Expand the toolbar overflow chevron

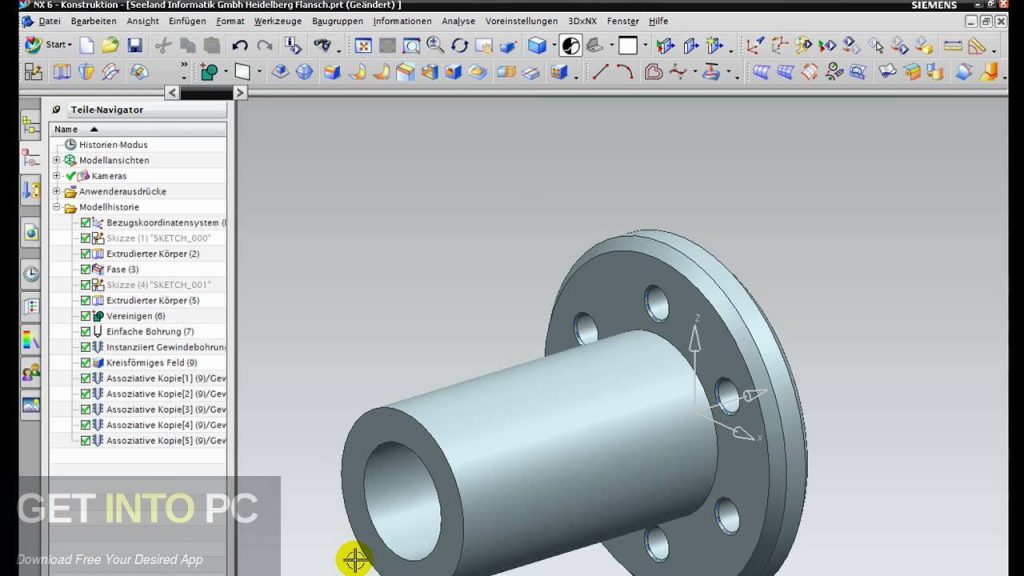tap(184, 65)
